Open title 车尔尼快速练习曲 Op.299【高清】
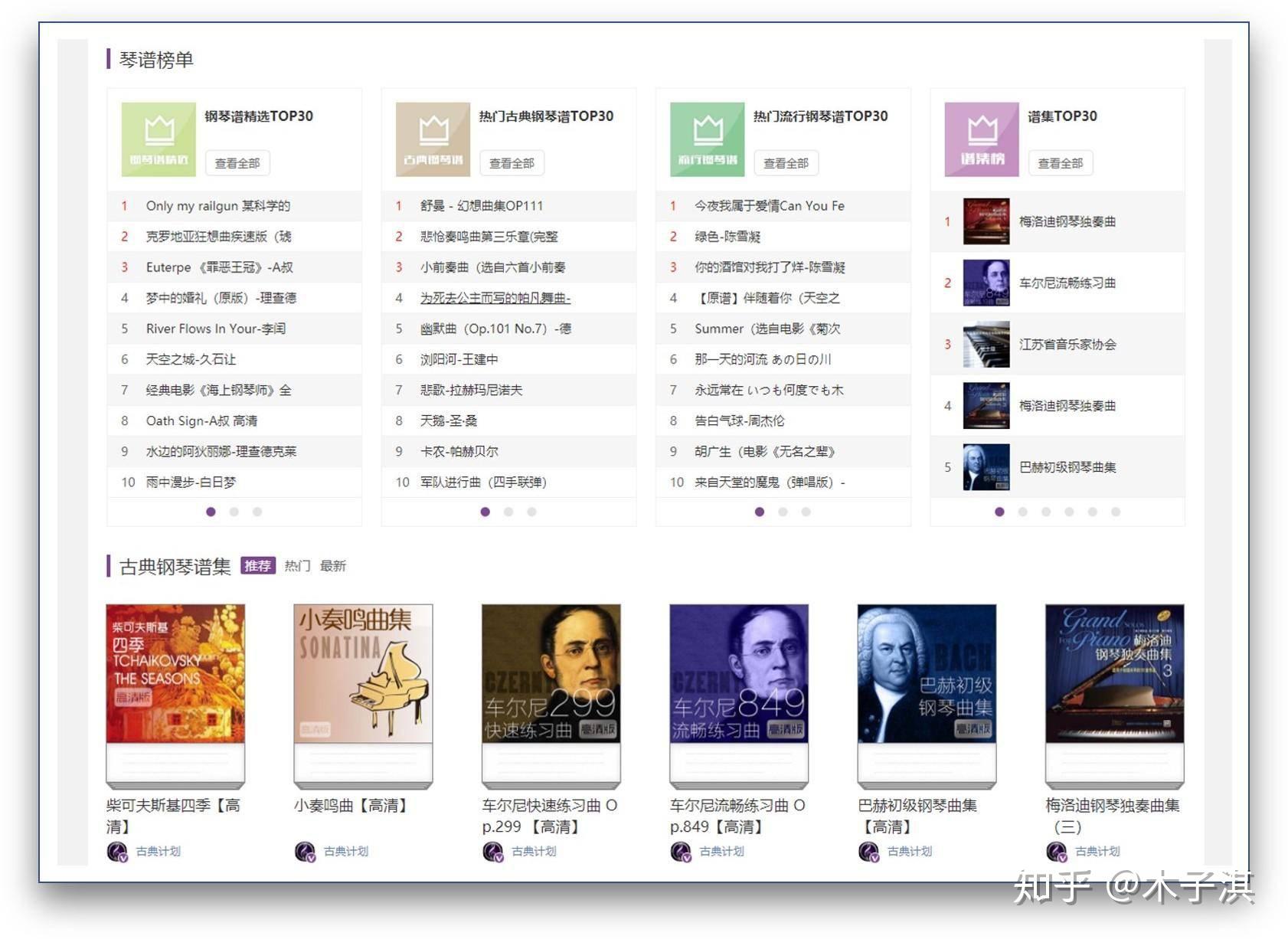 tap(550, 816)
